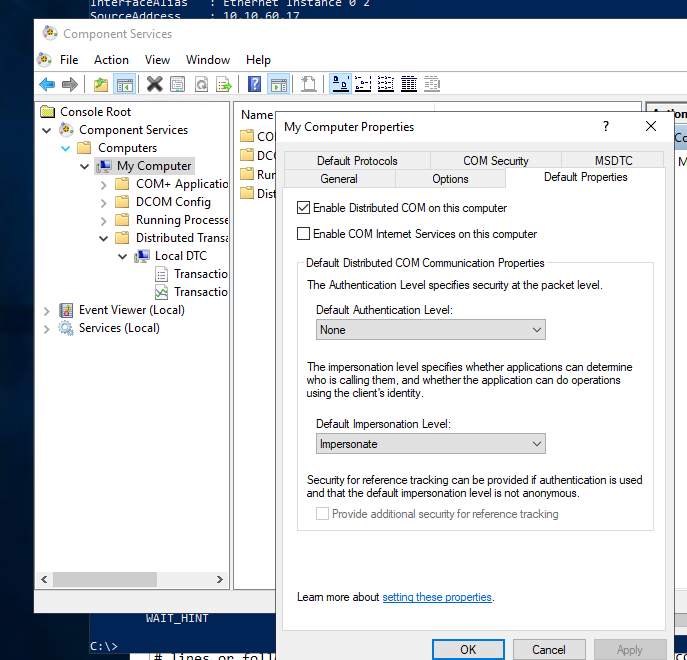The width and height of the screenshot is (687, 660).
Task: Check Enable COM Internet Services checkbox
Action: (303, 234)
